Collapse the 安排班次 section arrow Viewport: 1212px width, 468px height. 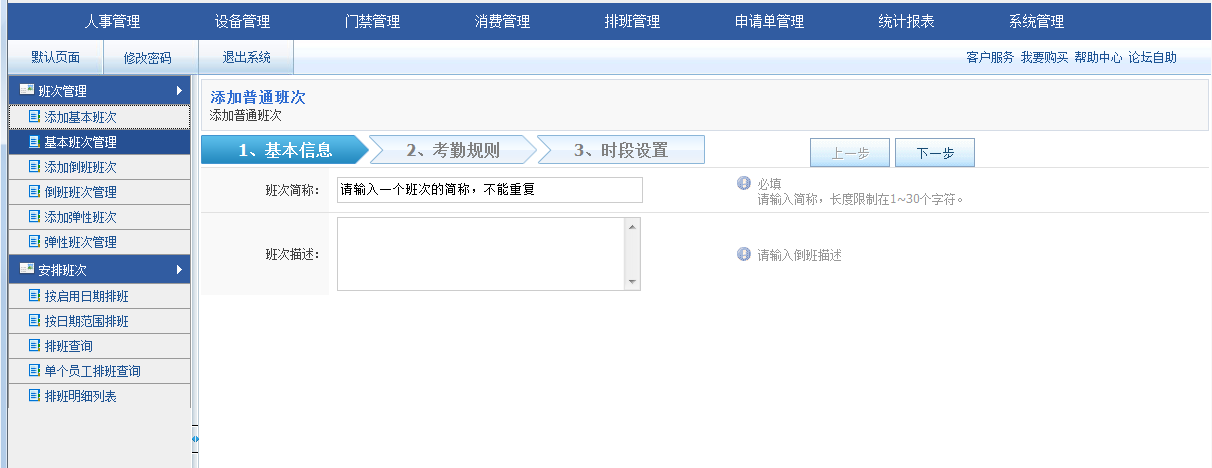click(179, 270)
